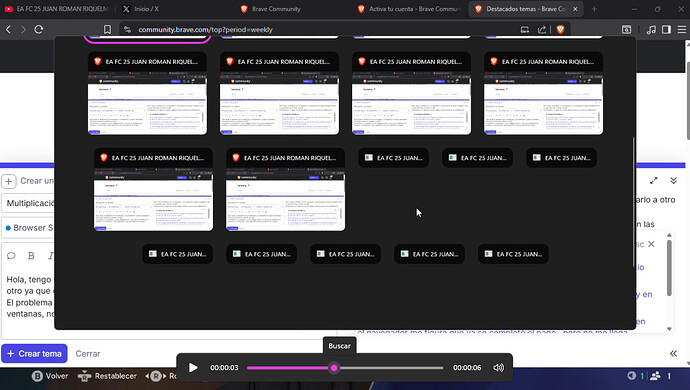The image size is (690, 390).
Task: Click the video progress slider handle
Action: pos(334,368)
